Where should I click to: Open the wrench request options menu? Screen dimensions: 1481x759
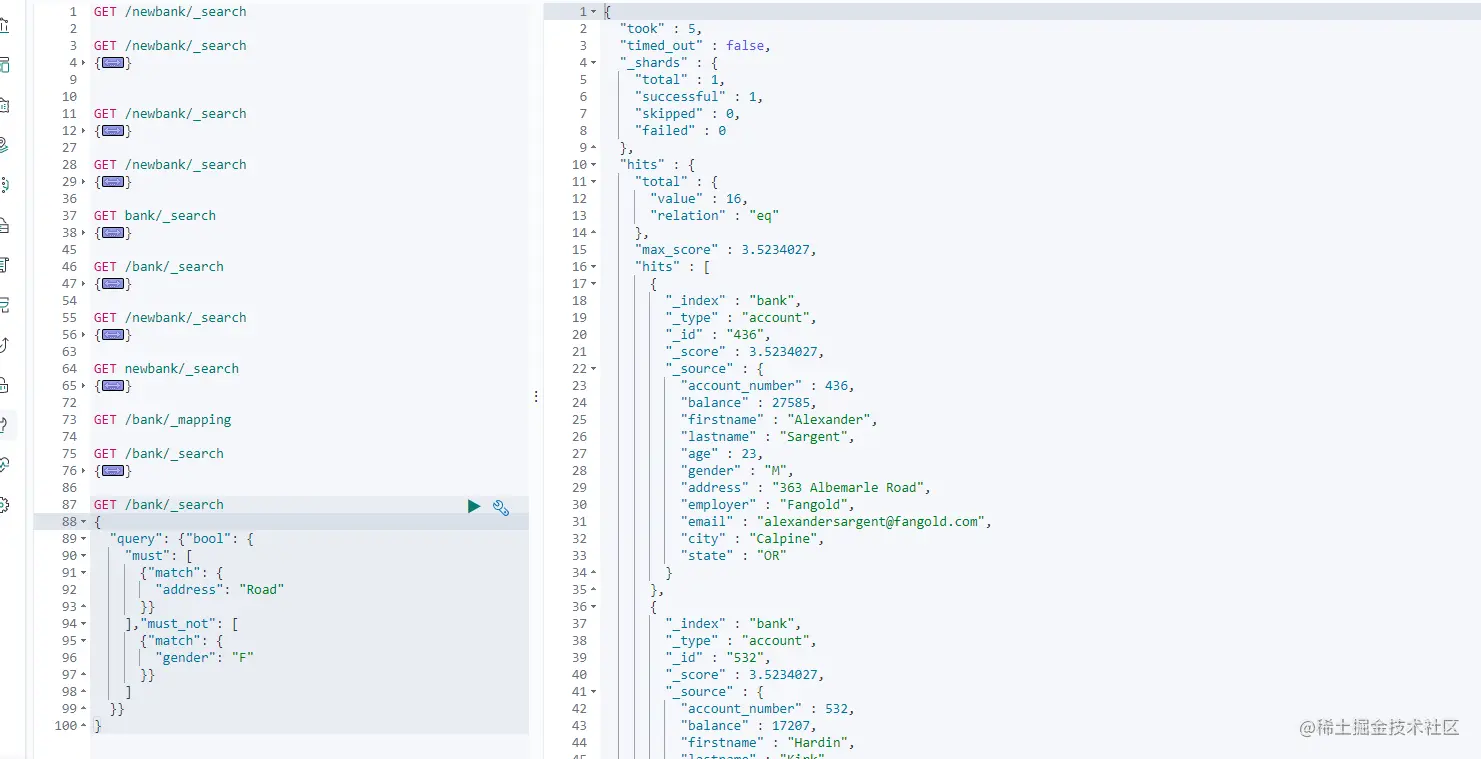pyautogui.click(x=501, y=507)
